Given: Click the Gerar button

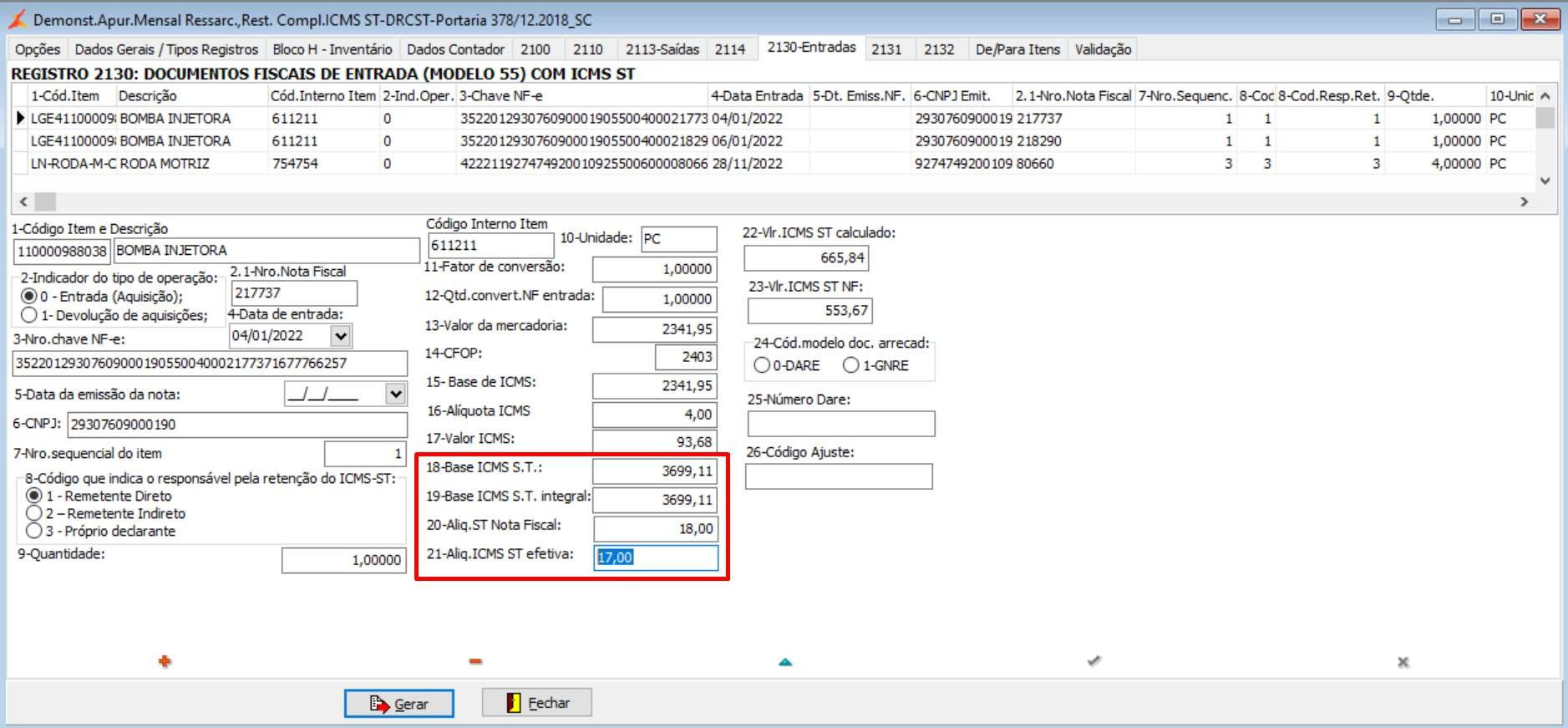Looking at the screenshot, I should [x=399, y=704].
